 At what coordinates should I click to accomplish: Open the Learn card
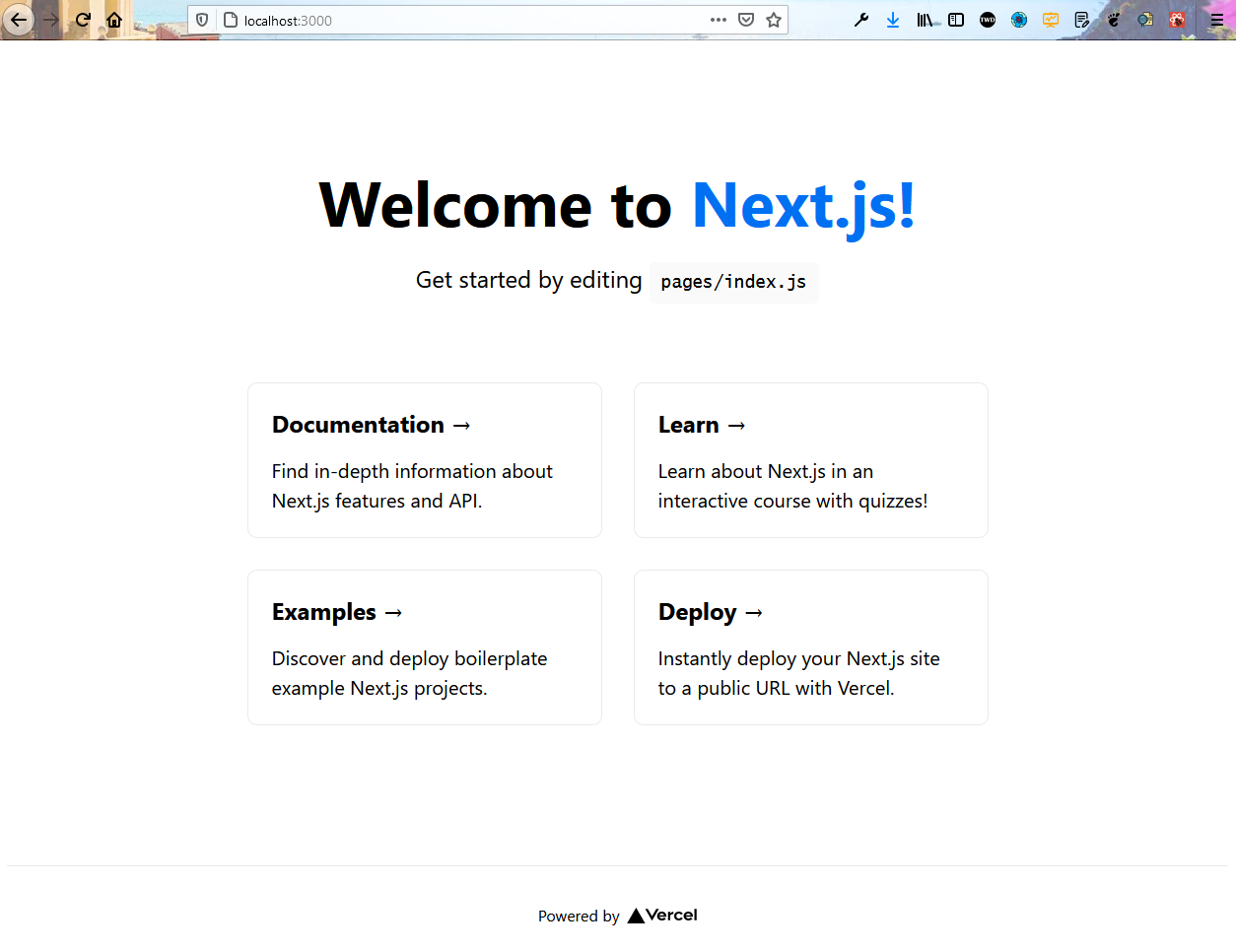coord(811,460)
